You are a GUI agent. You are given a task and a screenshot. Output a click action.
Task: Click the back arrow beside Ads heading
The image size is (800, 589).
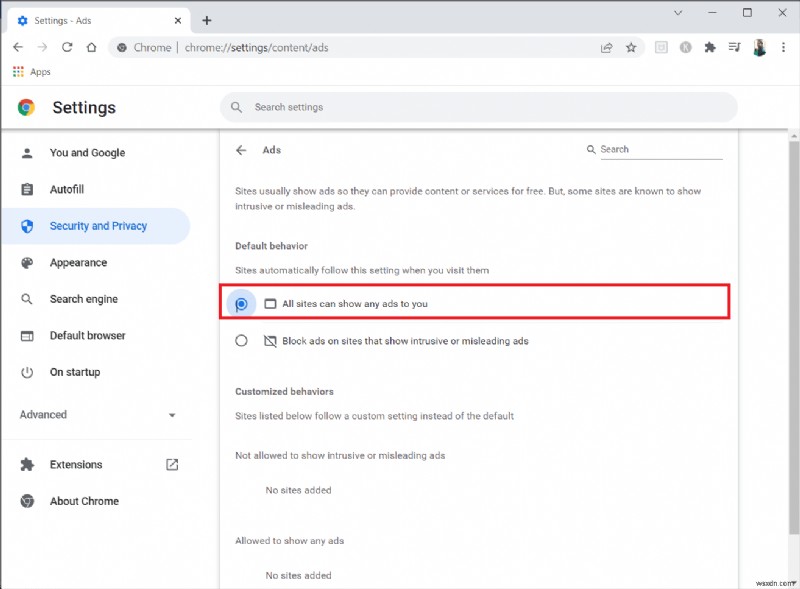click(x=241, y=150)
